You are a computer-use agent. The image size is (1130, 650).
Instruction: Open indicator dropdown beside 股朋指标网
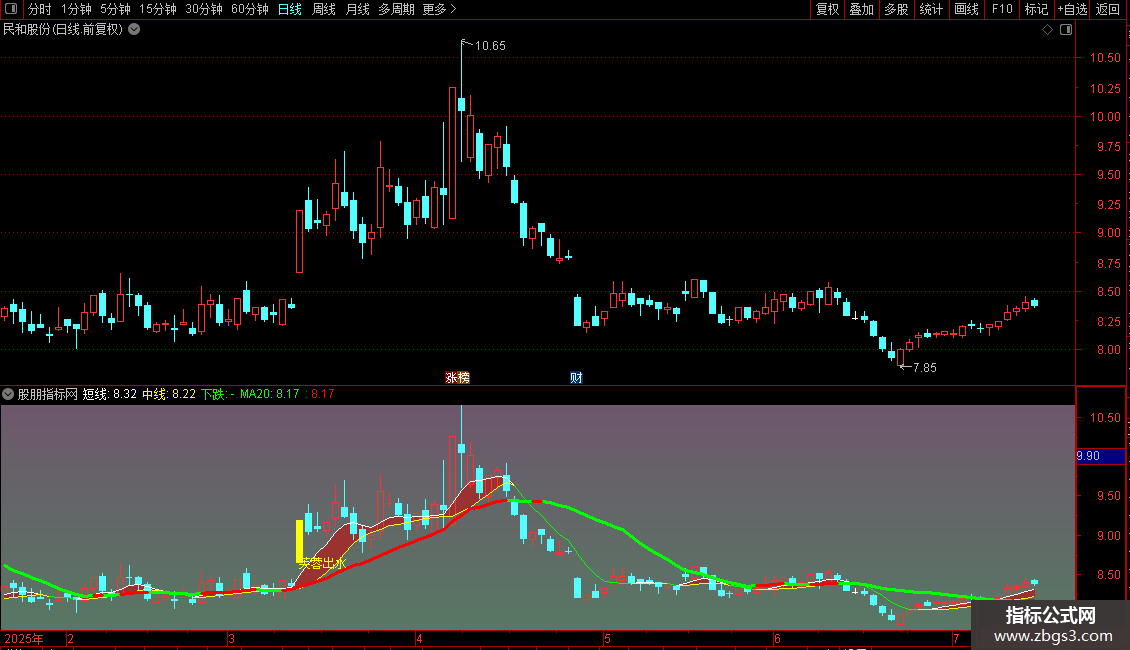click(8, 394)
